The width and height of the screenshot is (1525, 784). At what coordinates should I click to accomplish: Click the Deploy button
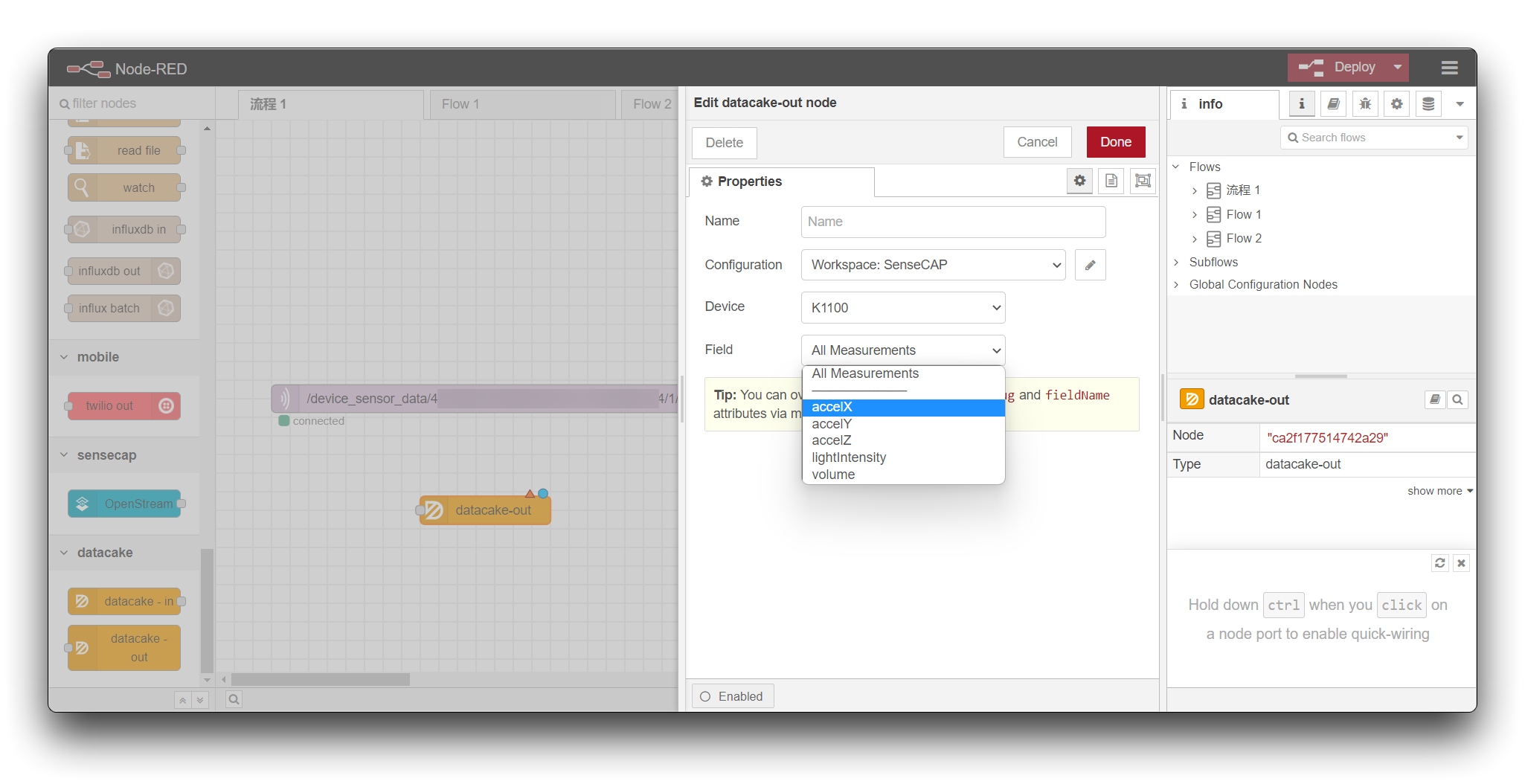coord(1338,67)
